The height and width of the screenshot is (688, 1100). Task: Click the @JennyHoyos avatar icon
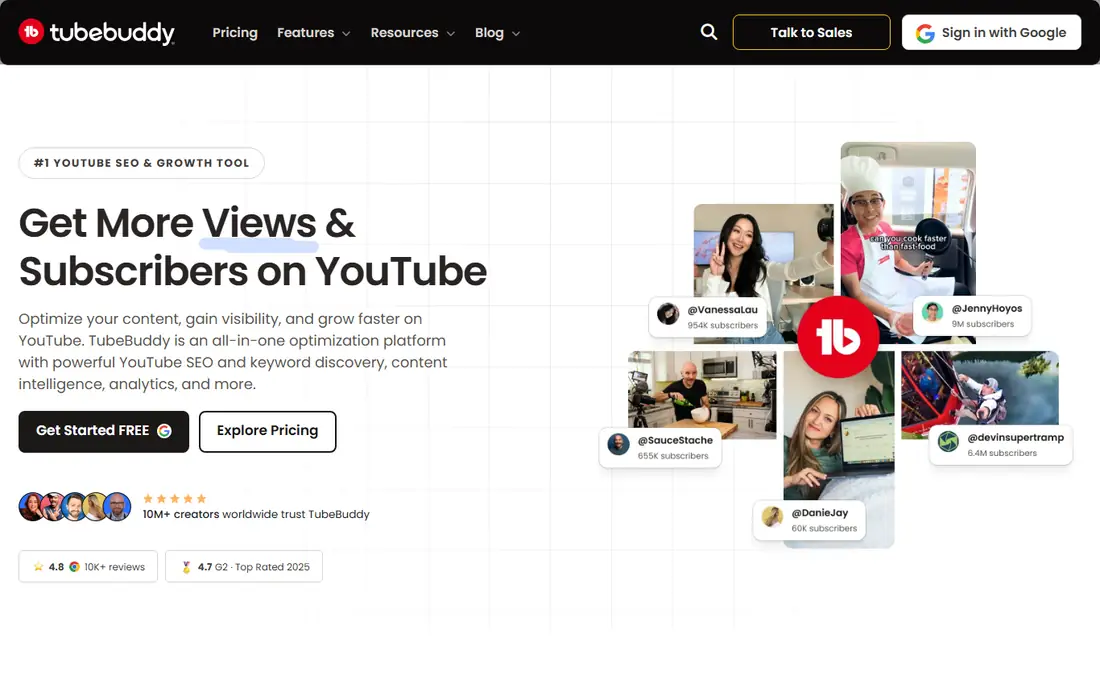point(932,311)
